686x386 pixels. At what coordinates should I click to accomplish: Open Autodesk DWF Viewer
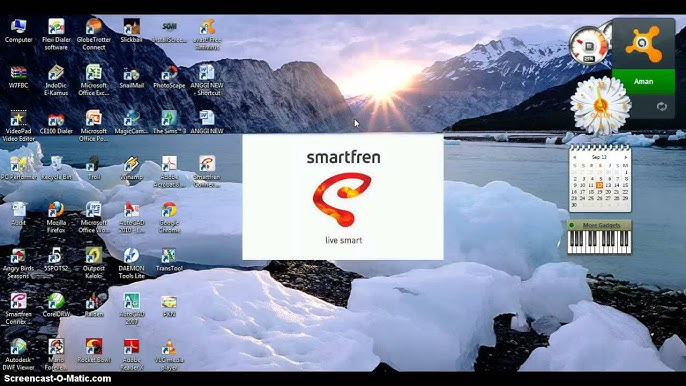pos(18,354)
